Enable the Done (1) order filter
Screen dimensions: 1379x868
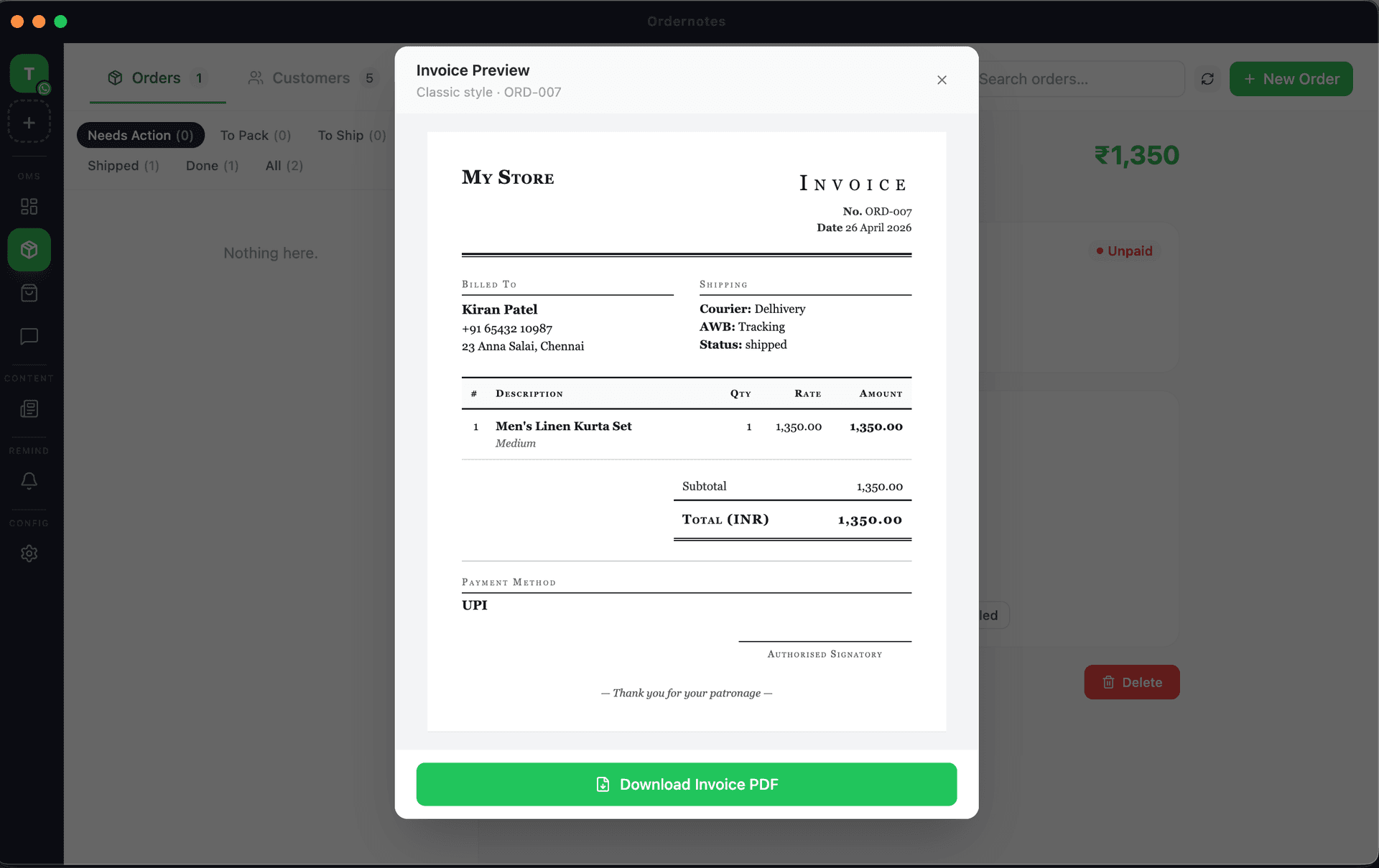(x=211, y=166)
